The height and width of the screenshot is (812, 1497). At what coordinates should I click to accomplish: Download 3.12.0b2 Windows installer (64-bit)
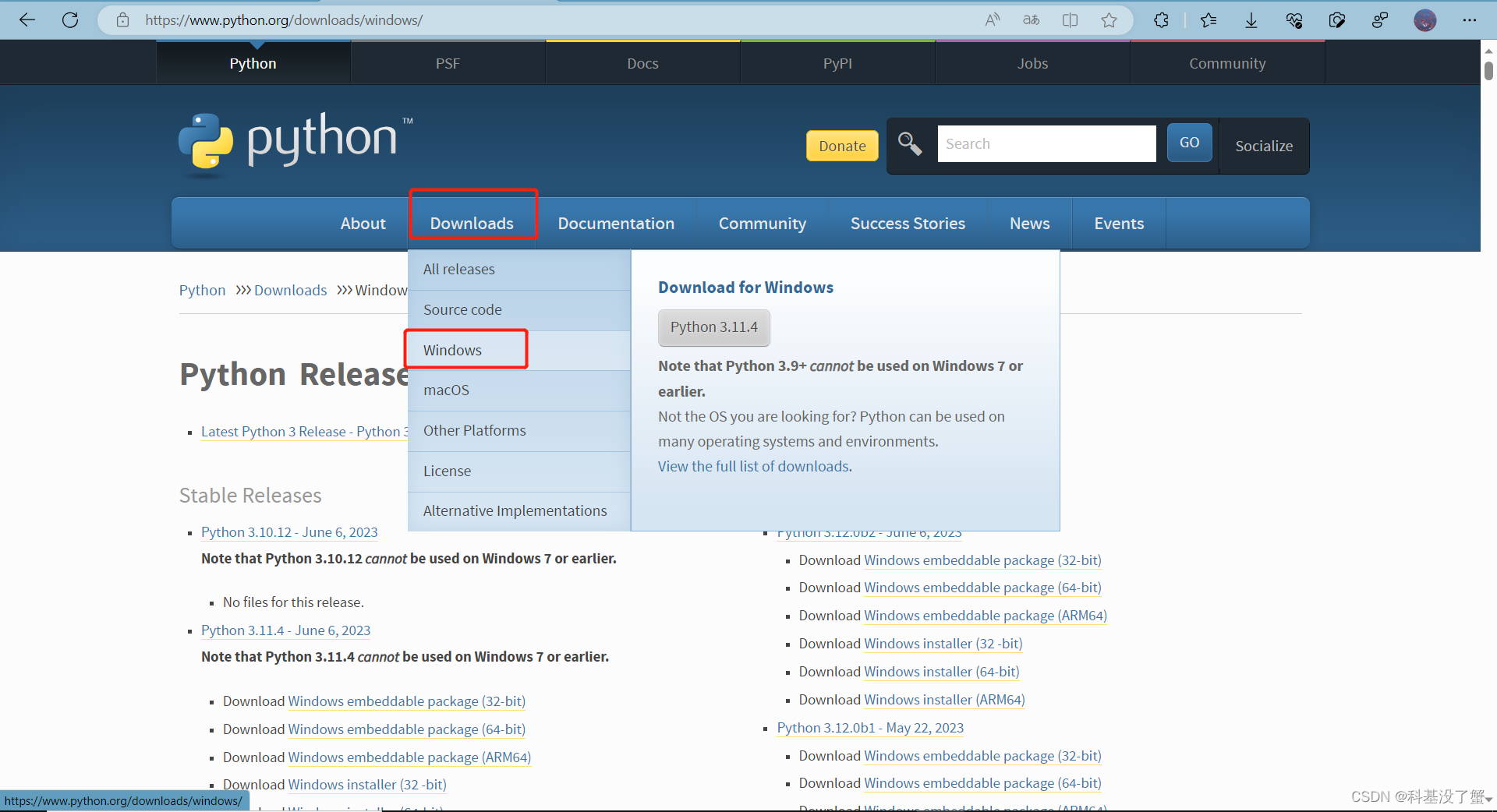point(942,672)
